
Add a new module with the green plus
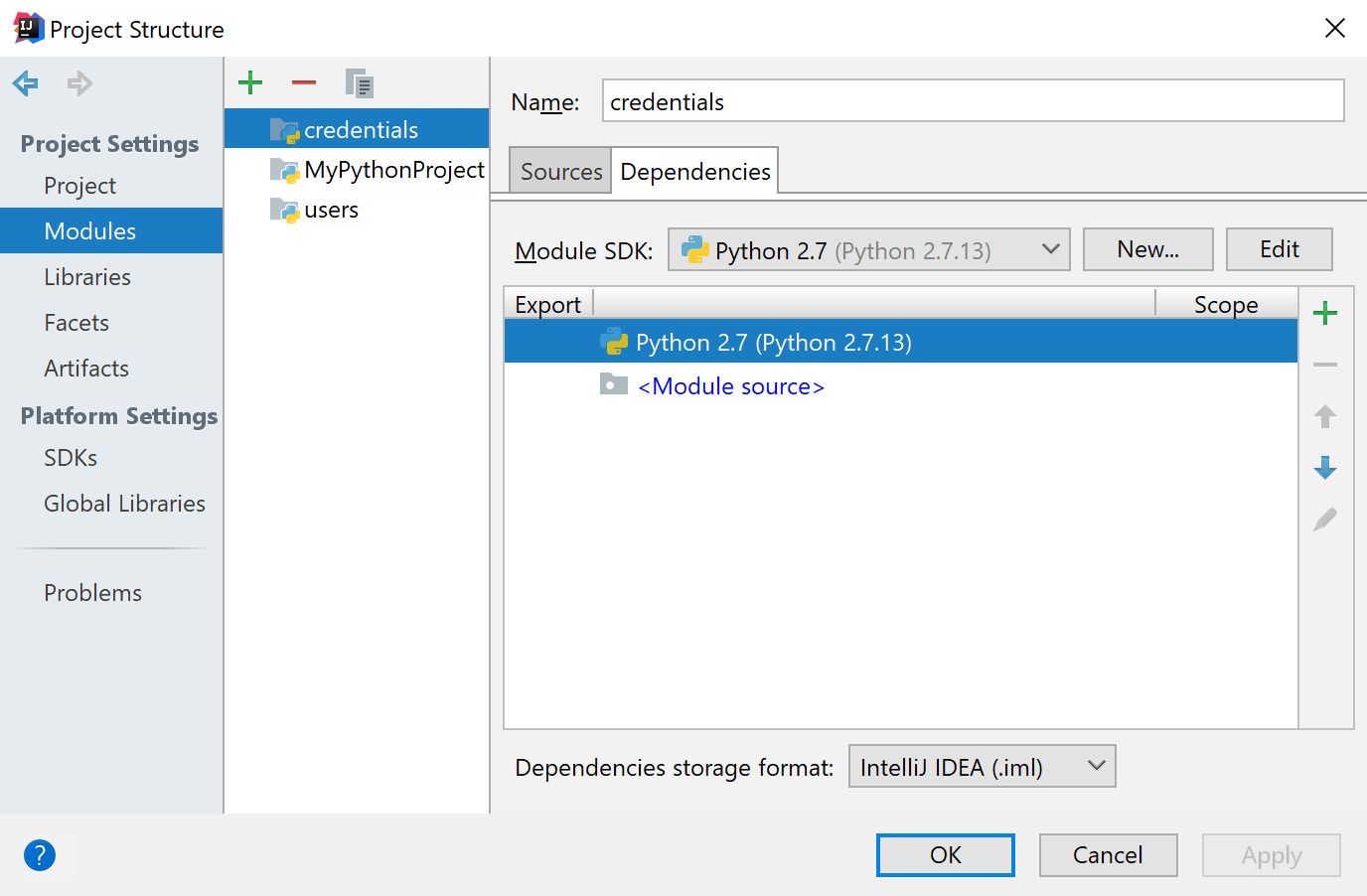pos(249,82)
